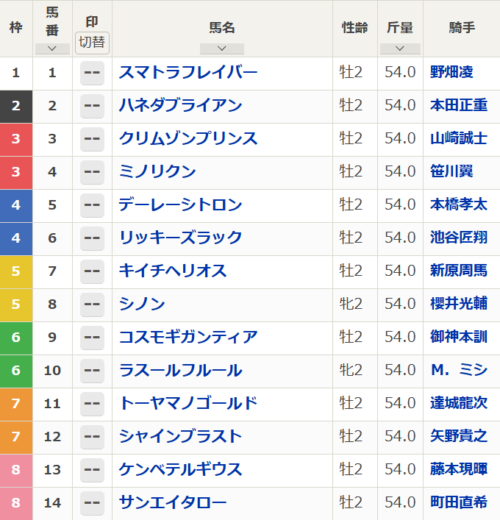500x520 pixels.
Task: Expand the 馬名 sort dropdown arrow
Action: click(222, 49)
